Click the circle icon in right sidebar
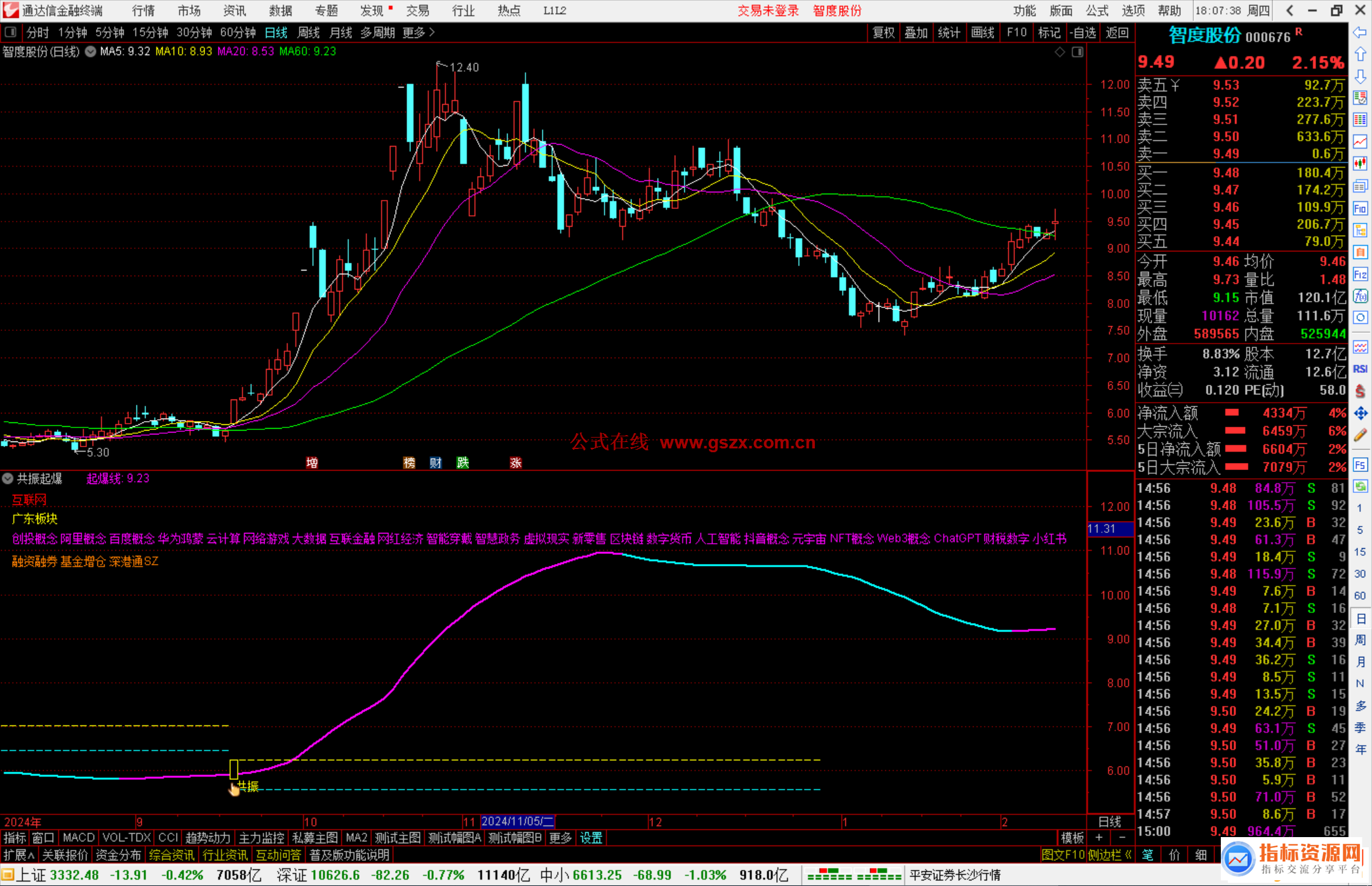This screenshot has width=1372, height=886. tap(1360, 318)
